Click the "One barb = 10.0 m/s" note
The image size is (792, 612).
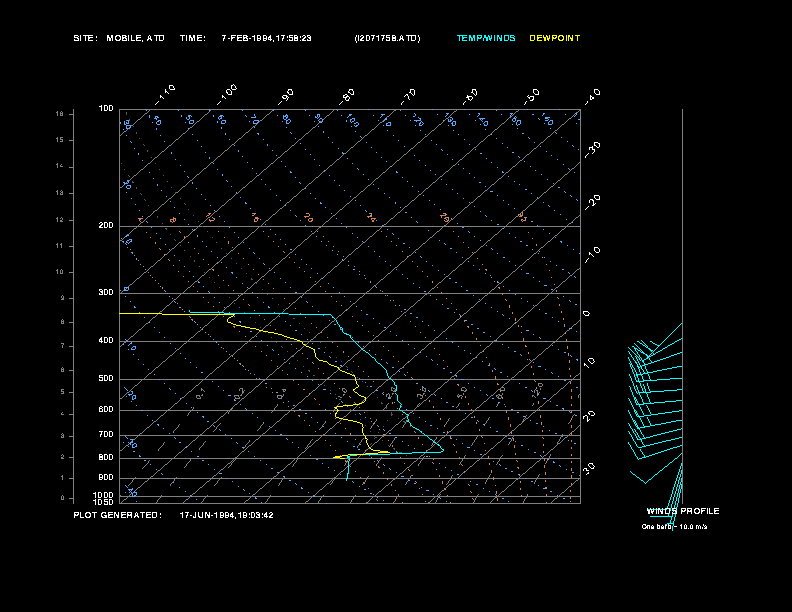click(x=674, y=527)
